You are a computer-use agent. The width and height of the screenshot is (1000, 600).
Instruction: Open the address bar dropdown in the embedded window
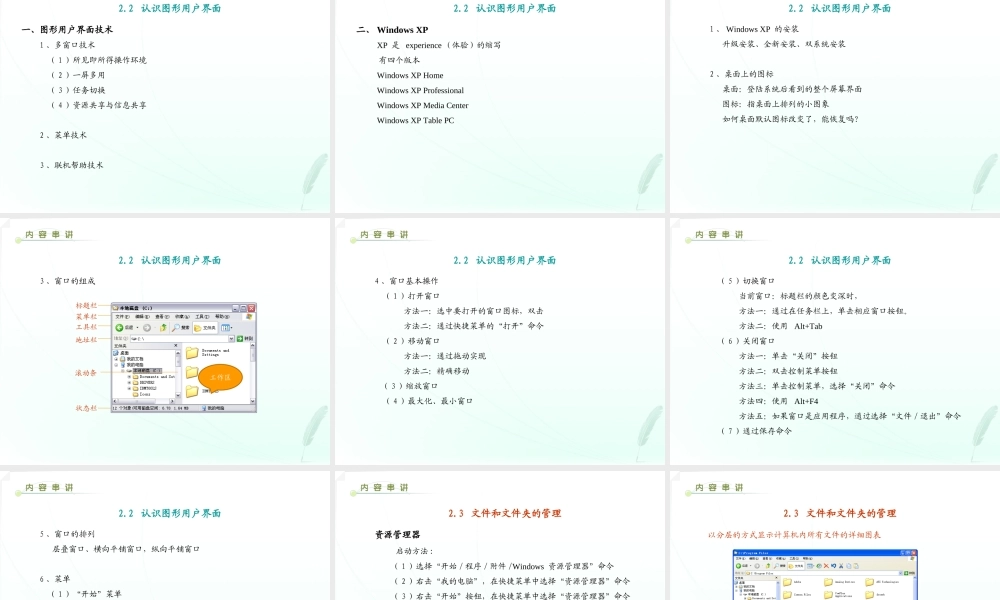(232, 339)
